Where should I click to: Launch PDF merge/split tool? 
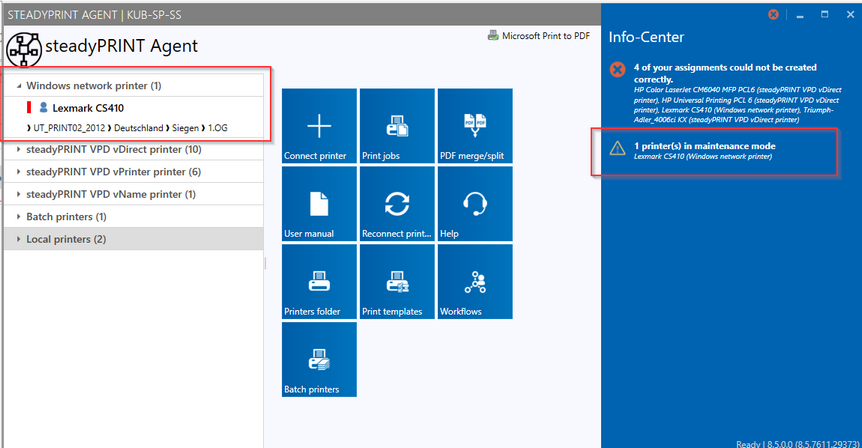[475, 126]
